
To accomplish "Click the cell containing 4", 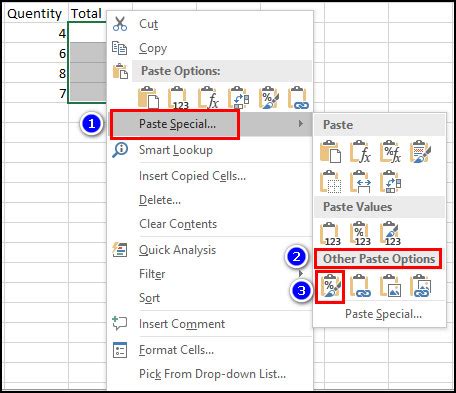I will point(35,32).
